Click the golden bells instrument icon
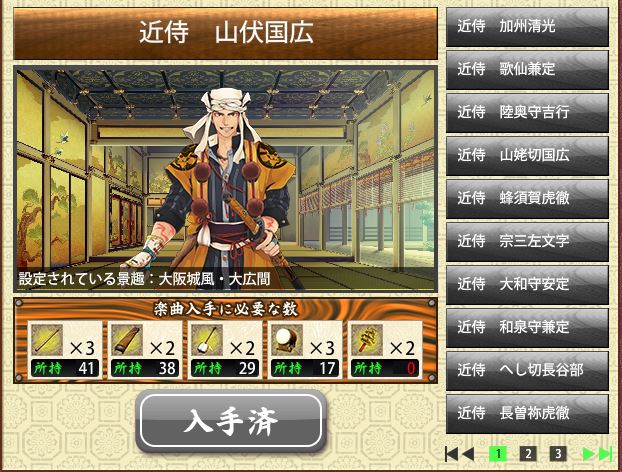 pos(367,340)
